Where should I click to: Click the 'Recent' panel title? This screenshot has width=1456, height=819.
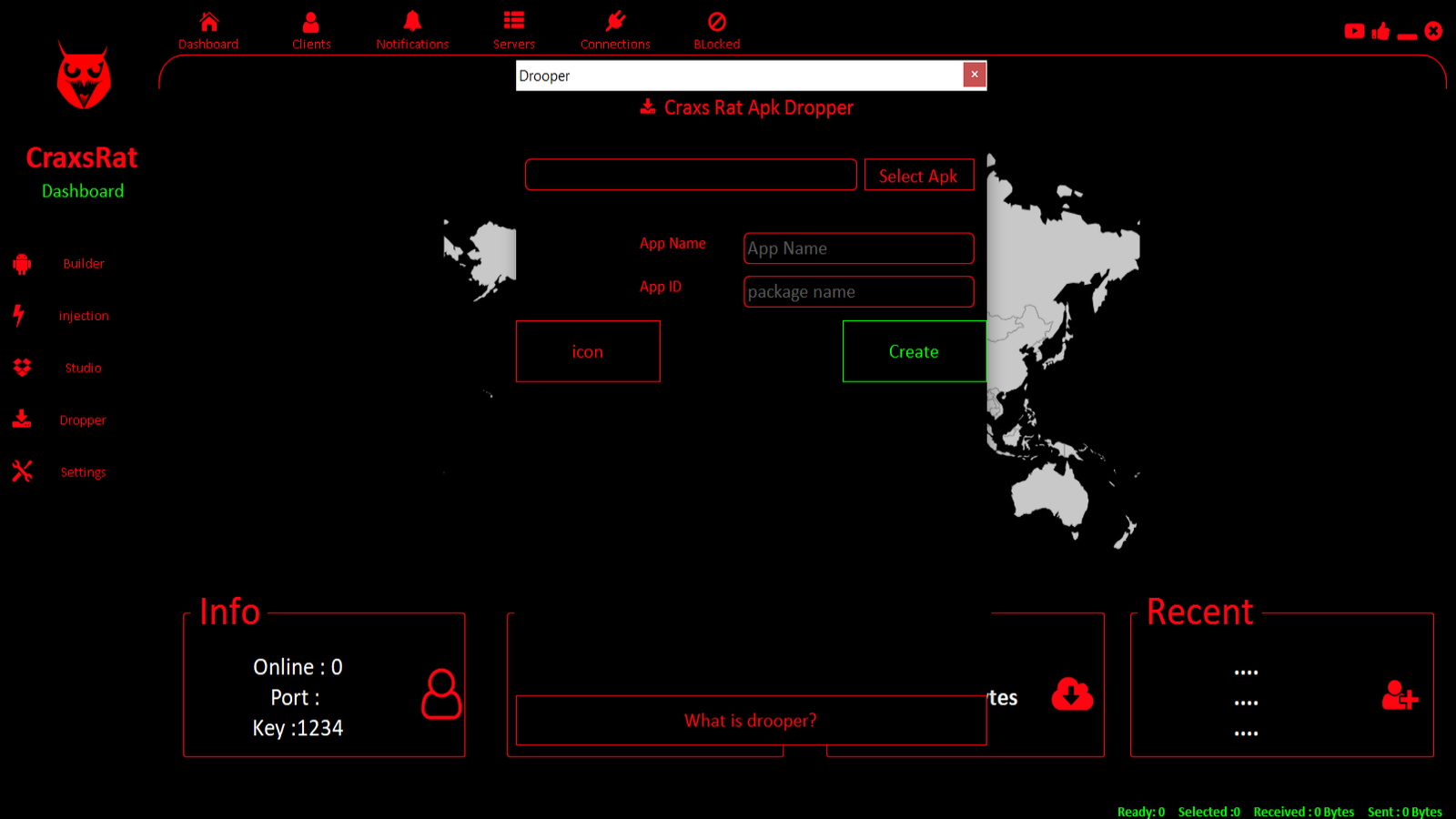click(x=1200, y=612)
